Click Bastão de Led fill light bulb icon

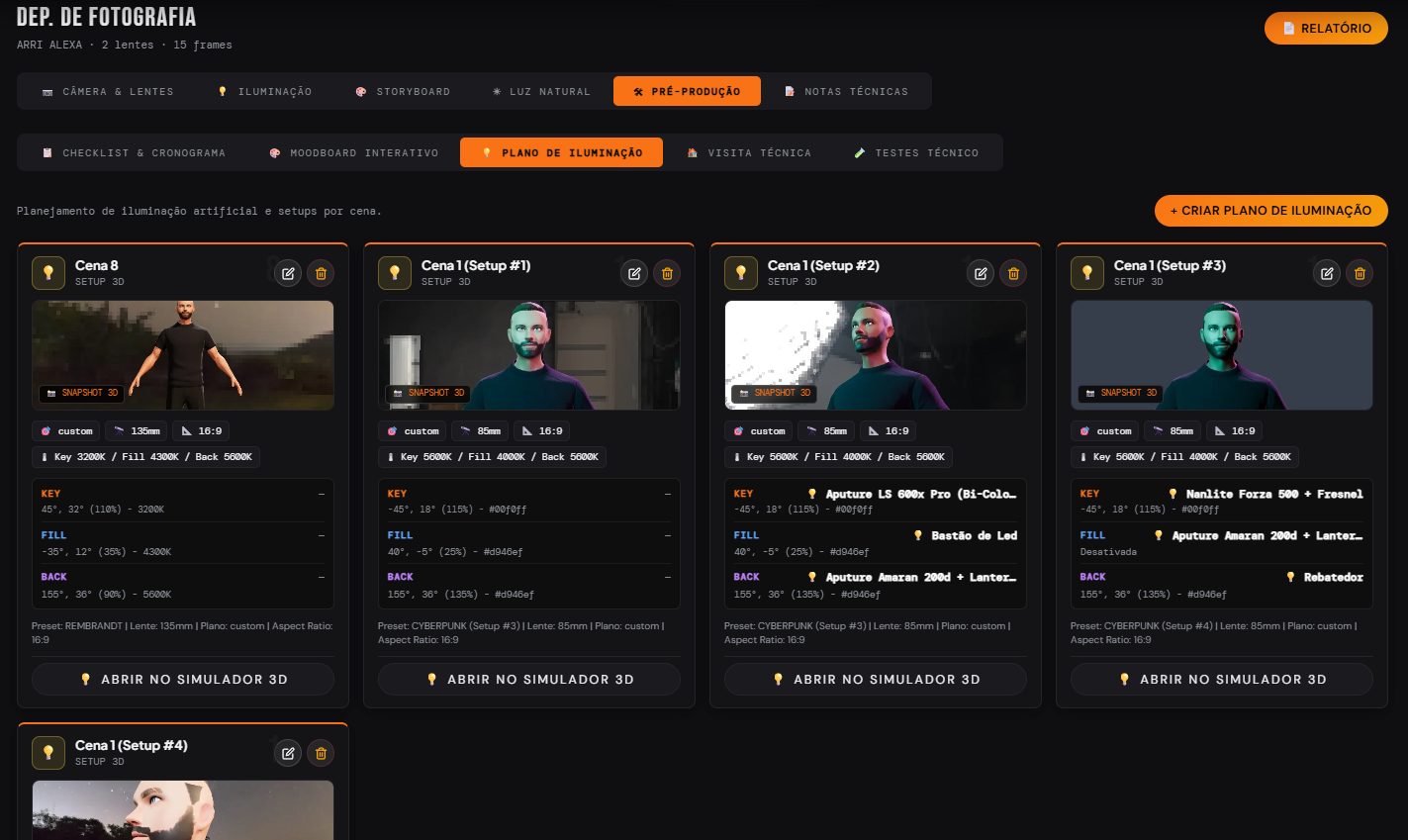click(x=918, y=535)
